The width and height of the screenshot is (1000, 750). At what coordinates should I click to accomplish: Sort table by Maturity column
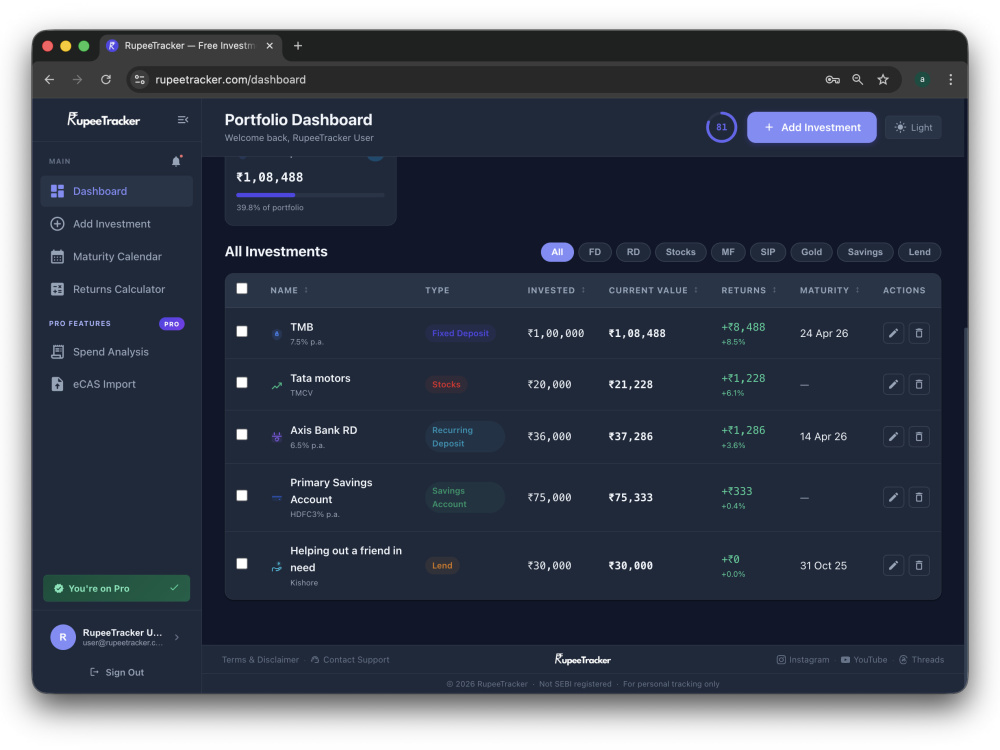[x=830, y=291]
